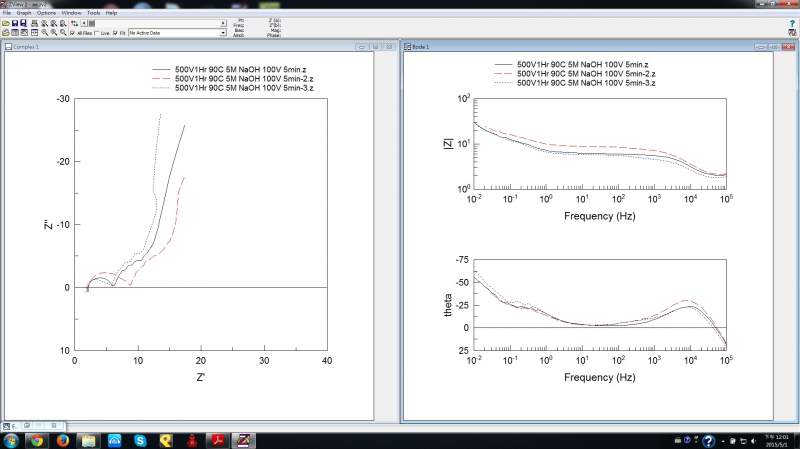The height and width of the screenshot is (449, 800).
Task: Minimize the Complex 1 window
Action: [x=362, y=46]
